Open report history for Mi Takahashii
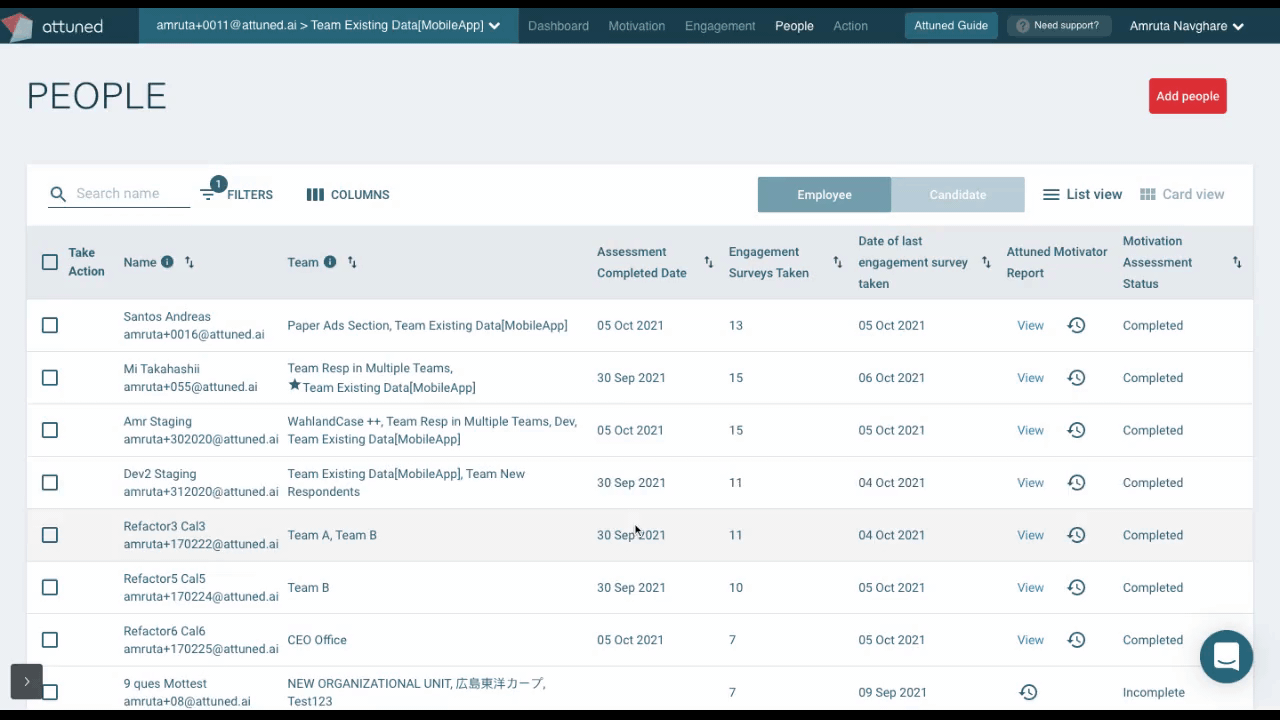 coord(1076,378)
